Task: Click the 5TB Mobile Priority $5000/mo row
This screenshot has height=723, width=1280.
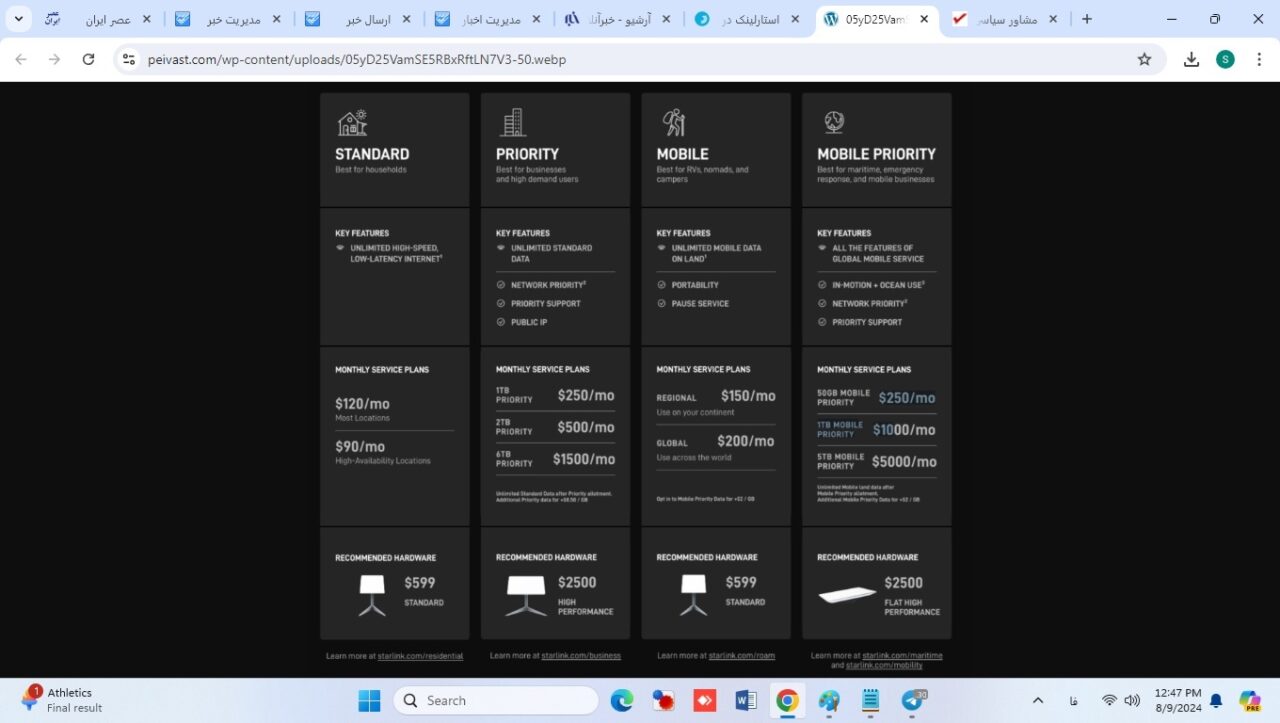Action: coord(877,461)
